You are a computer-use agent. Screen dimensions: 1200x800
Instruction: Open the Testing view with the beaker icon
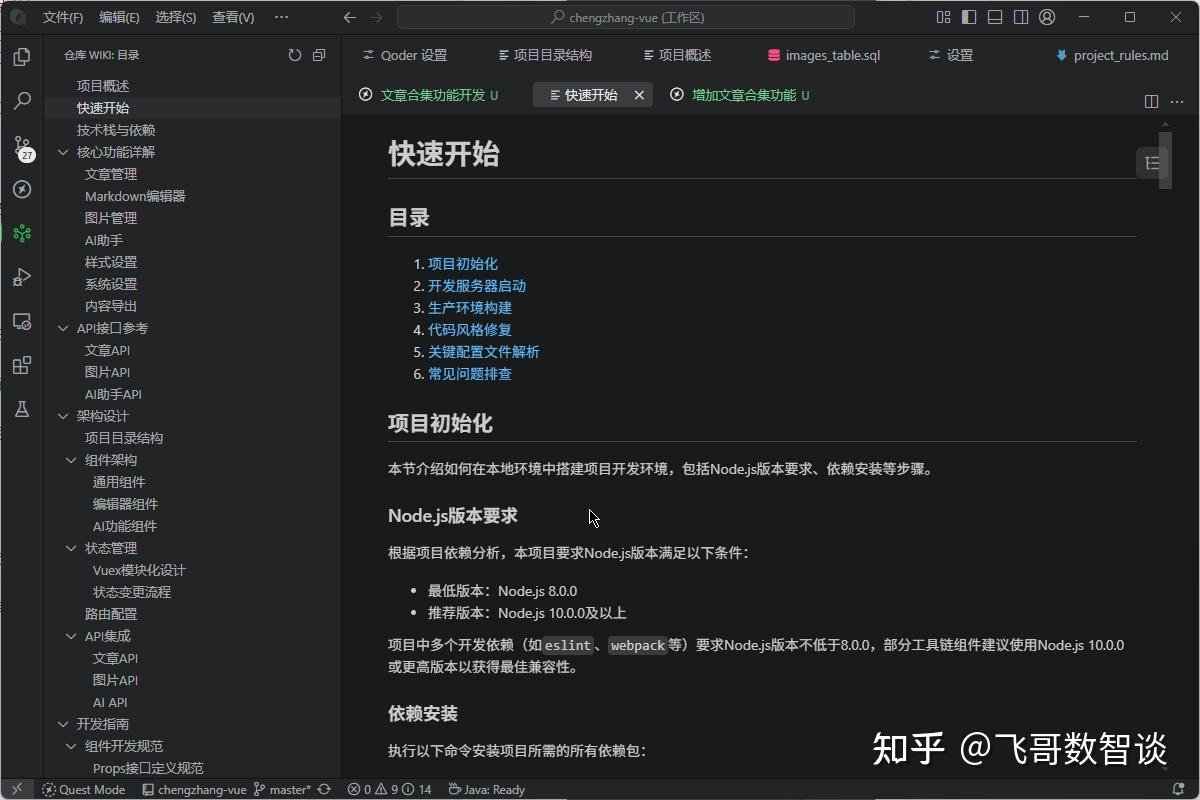pos(22,409)
